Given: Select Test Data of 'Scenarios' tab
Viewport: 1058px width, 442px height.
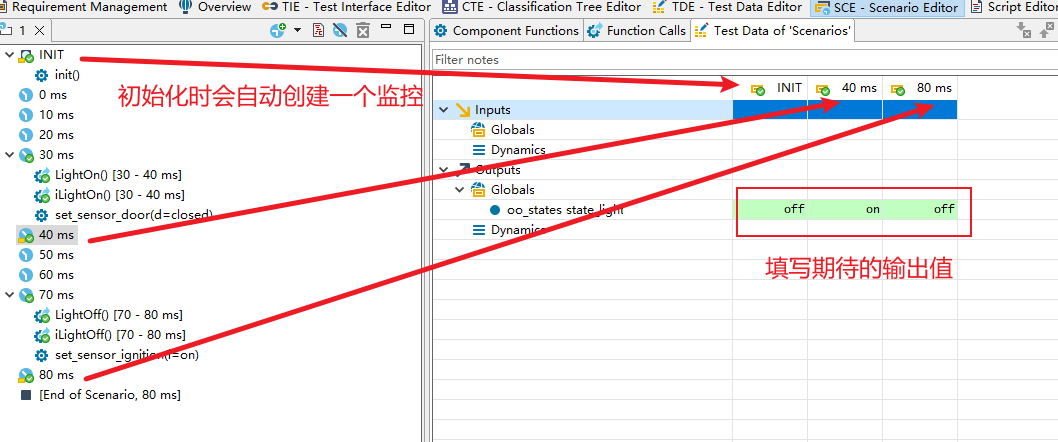Looking at the screenshot, I should [x=775, y=30].
